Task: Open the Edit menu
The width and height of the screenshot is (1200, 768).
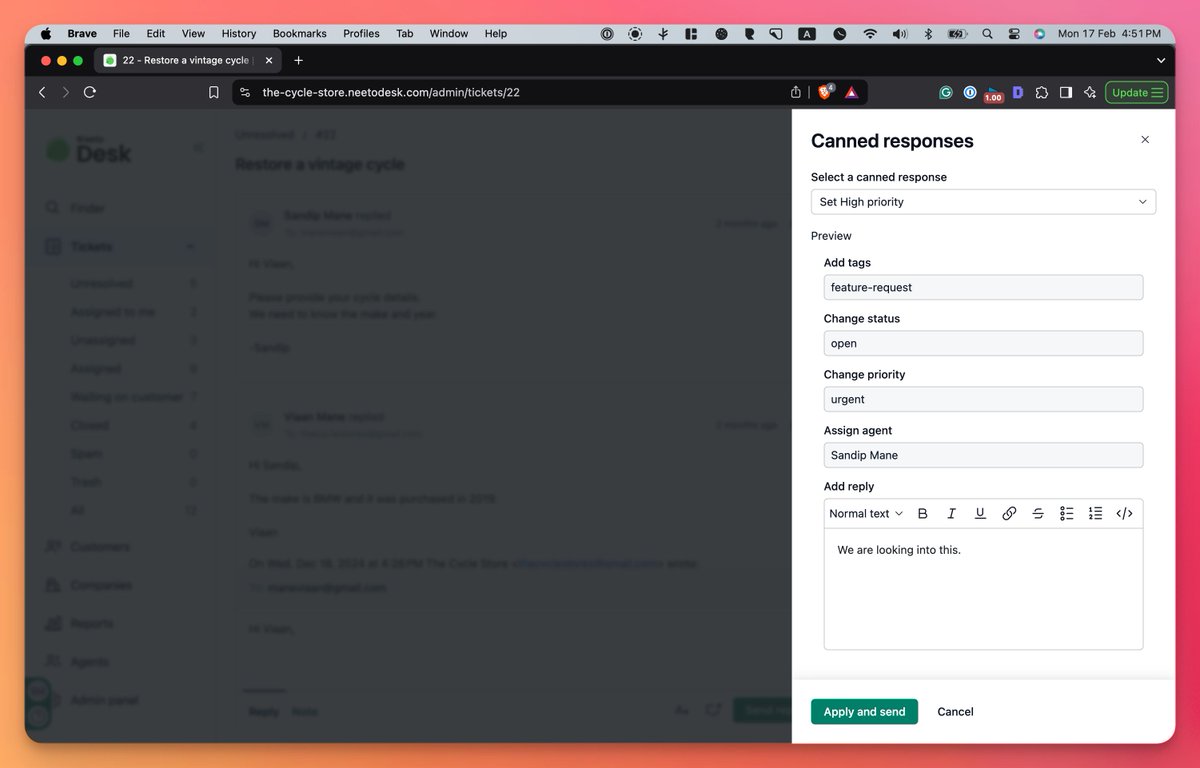Action: pyautogui.click(x=155, y=33)
